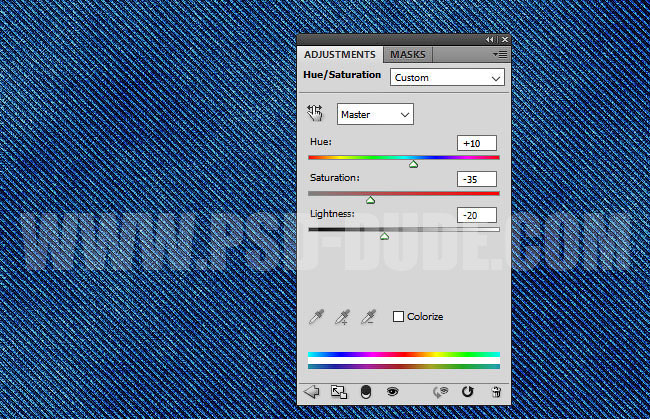Click the Hue/Saturation title text
Screen dimensions: 650x419
(x=342, y=75)
